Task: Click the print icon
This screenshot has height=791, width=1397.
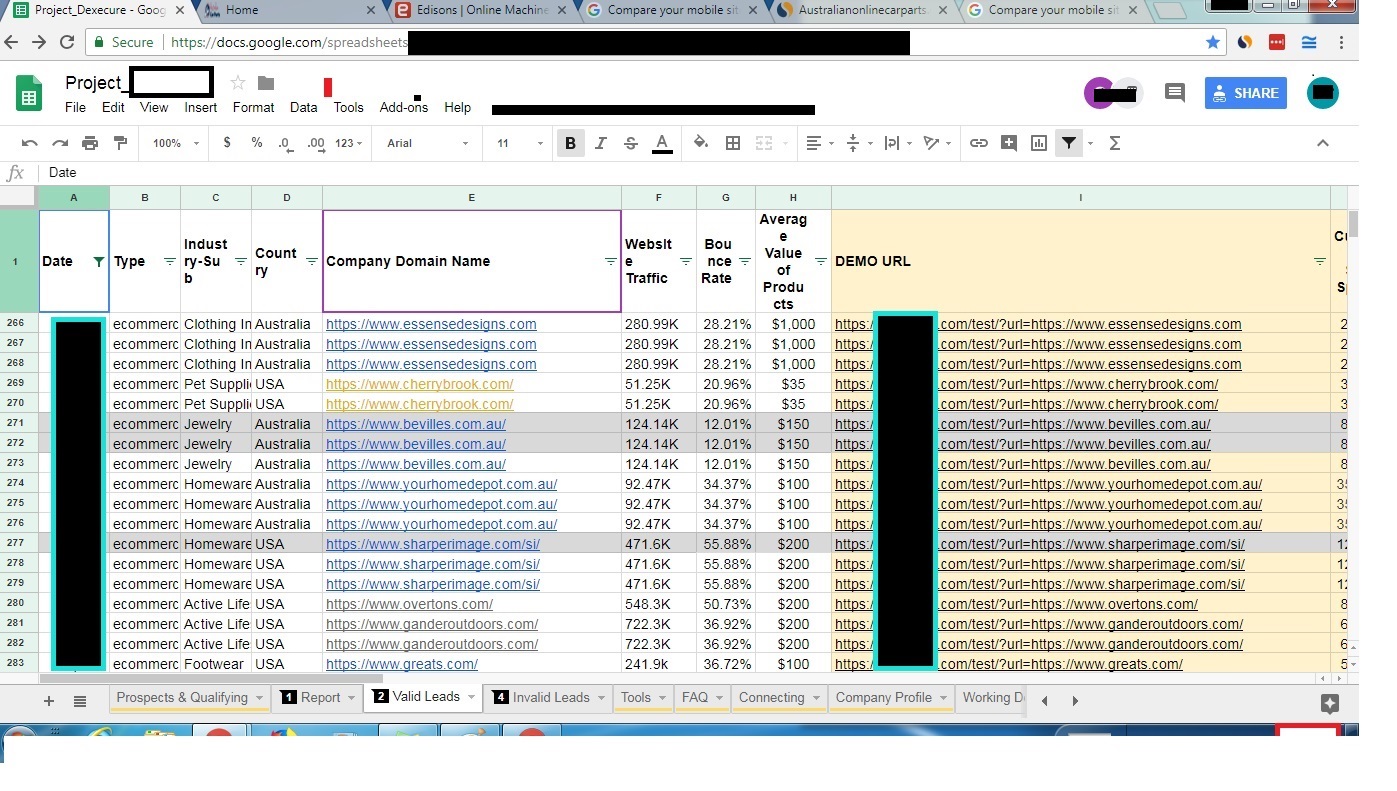Action: [90, 143]
